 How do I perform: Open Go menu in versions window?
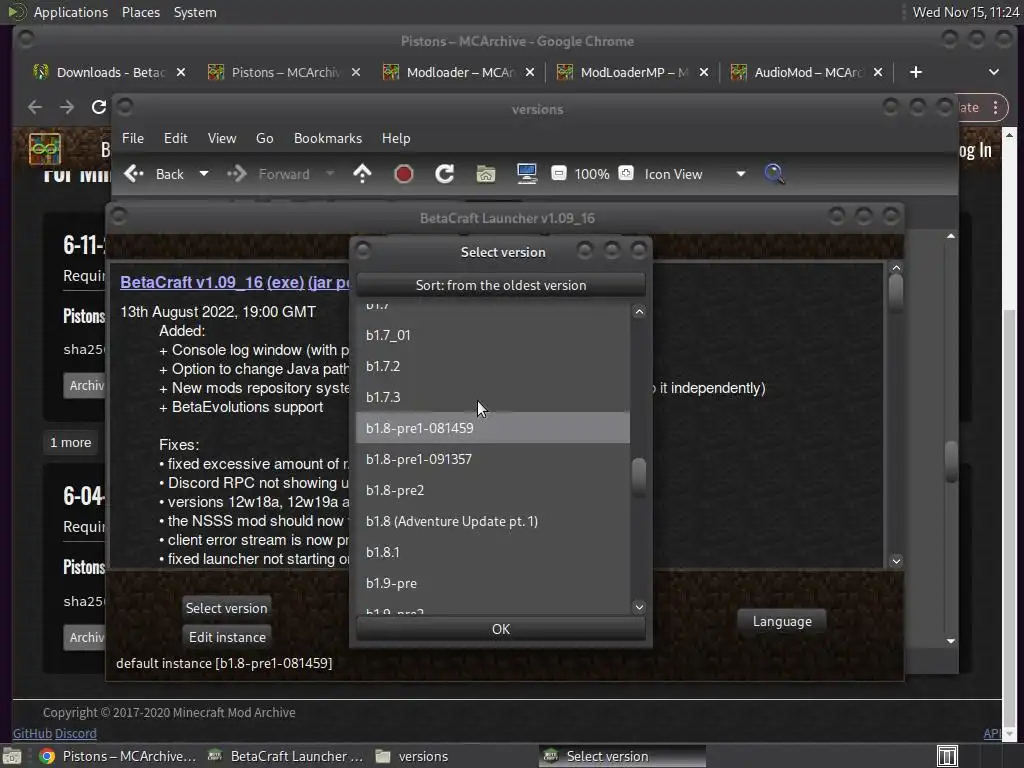point(264,138)
